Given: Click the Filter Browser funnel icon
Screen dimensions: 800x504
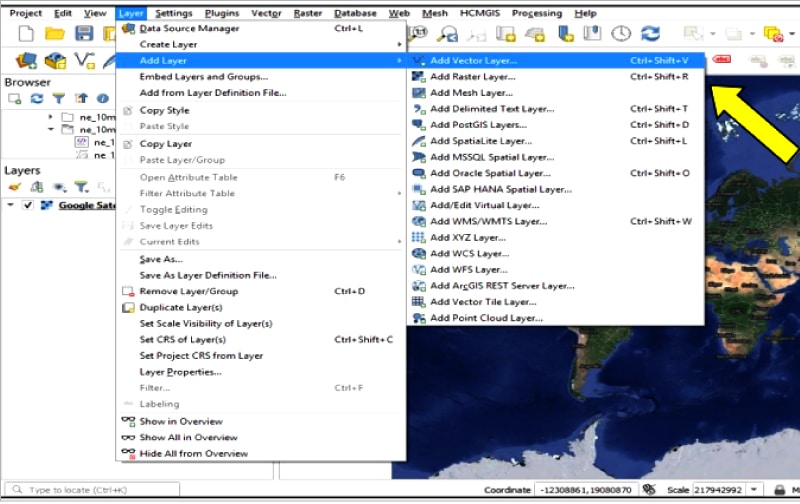Looking at the screenshot, I should (x=58, y=99).
